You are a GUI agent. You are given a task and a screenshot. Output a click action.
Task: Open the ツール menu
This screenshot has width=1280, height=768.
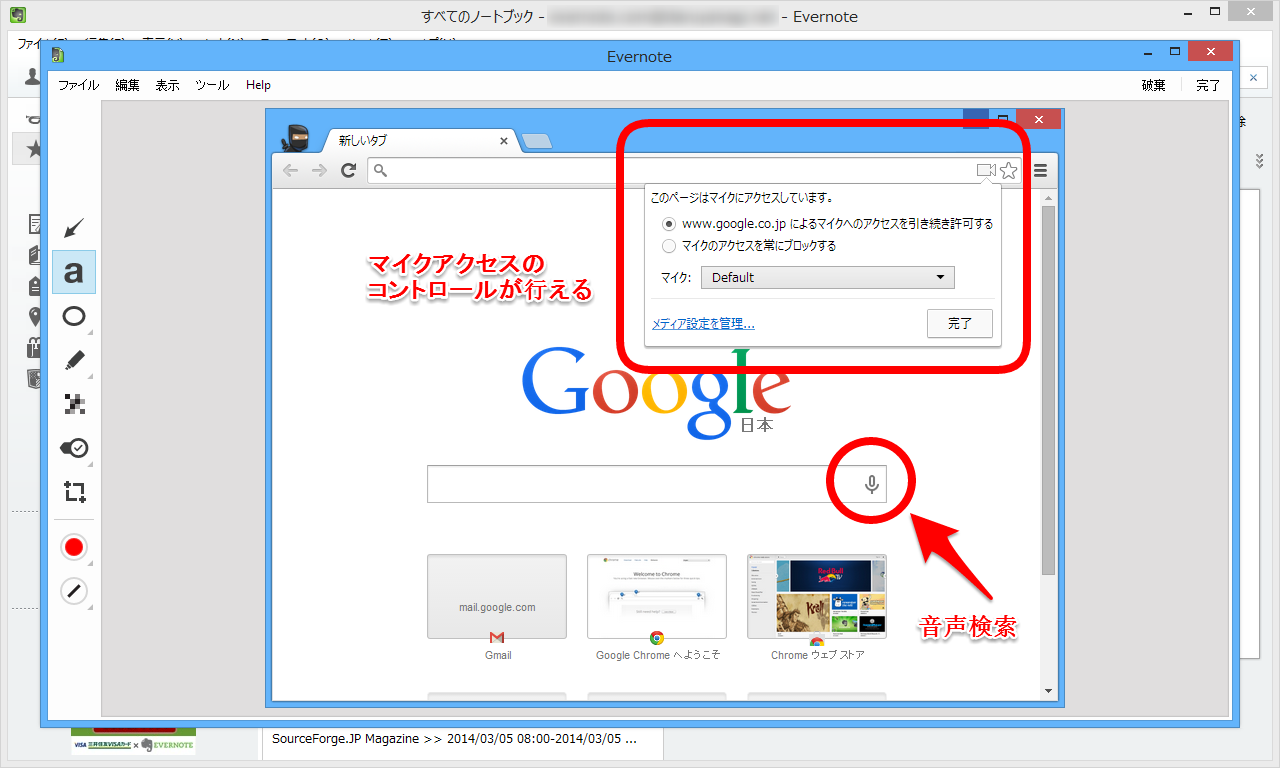click(x=211, y=85)
